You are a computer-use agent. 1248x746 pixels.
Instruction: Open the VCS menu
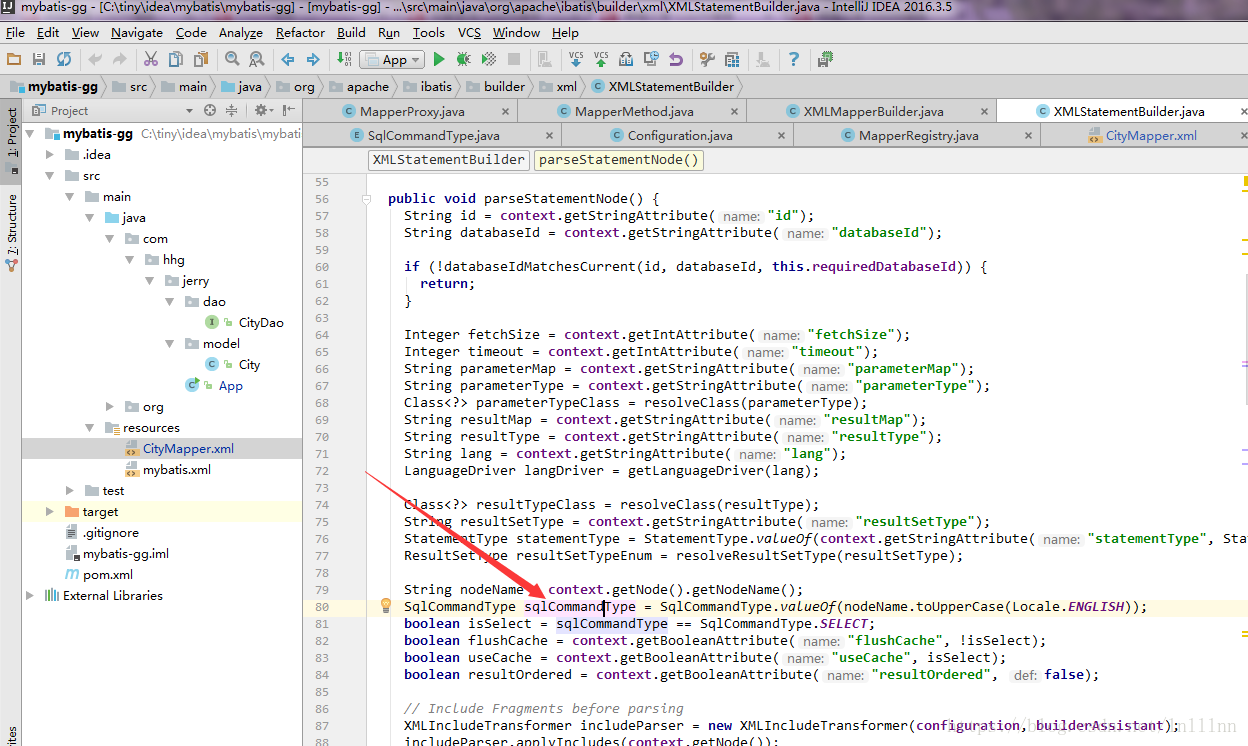pos(469,32)
